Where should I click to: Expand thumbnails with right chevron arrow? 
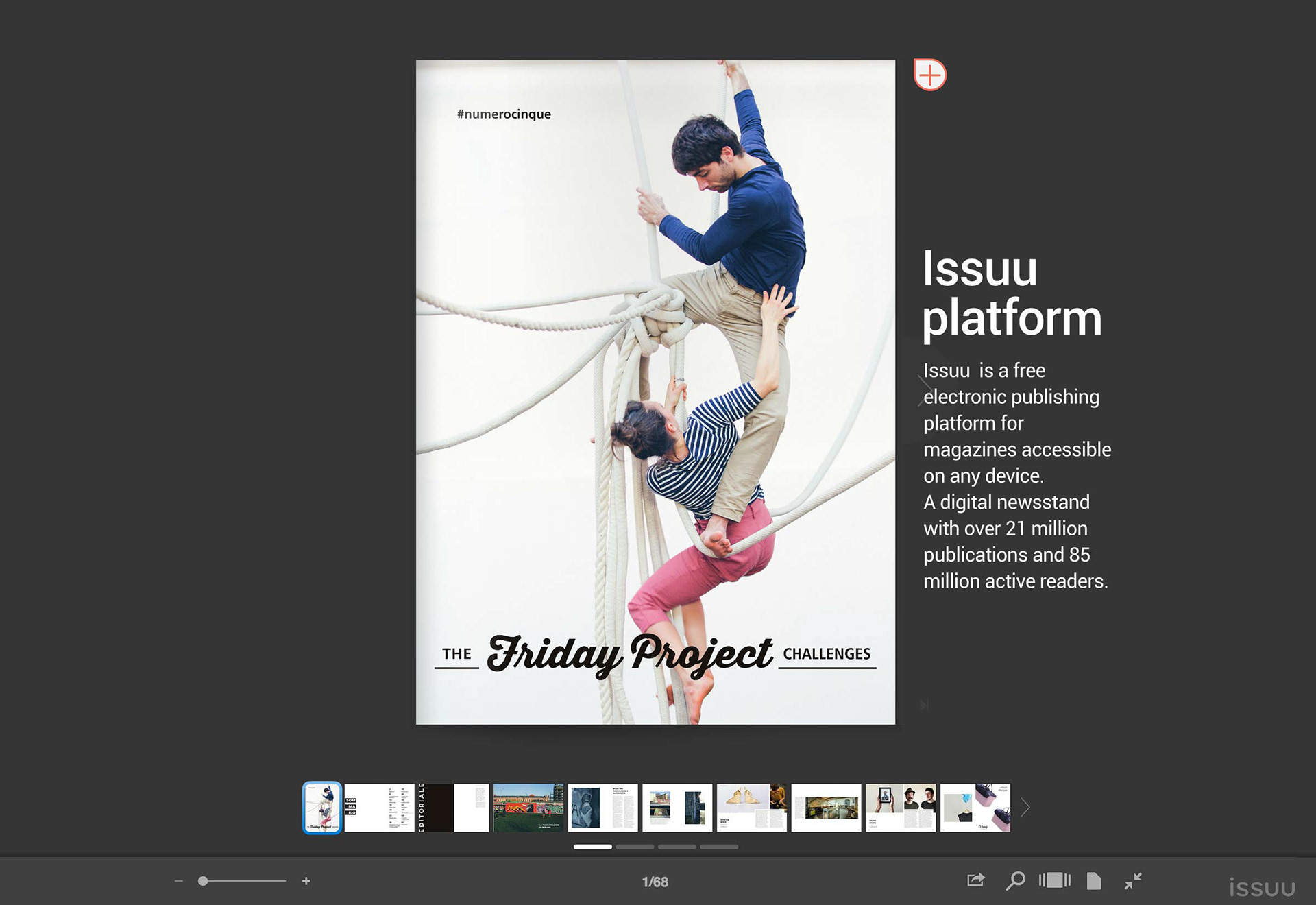pyautogui.click(x=1025, y=808)
